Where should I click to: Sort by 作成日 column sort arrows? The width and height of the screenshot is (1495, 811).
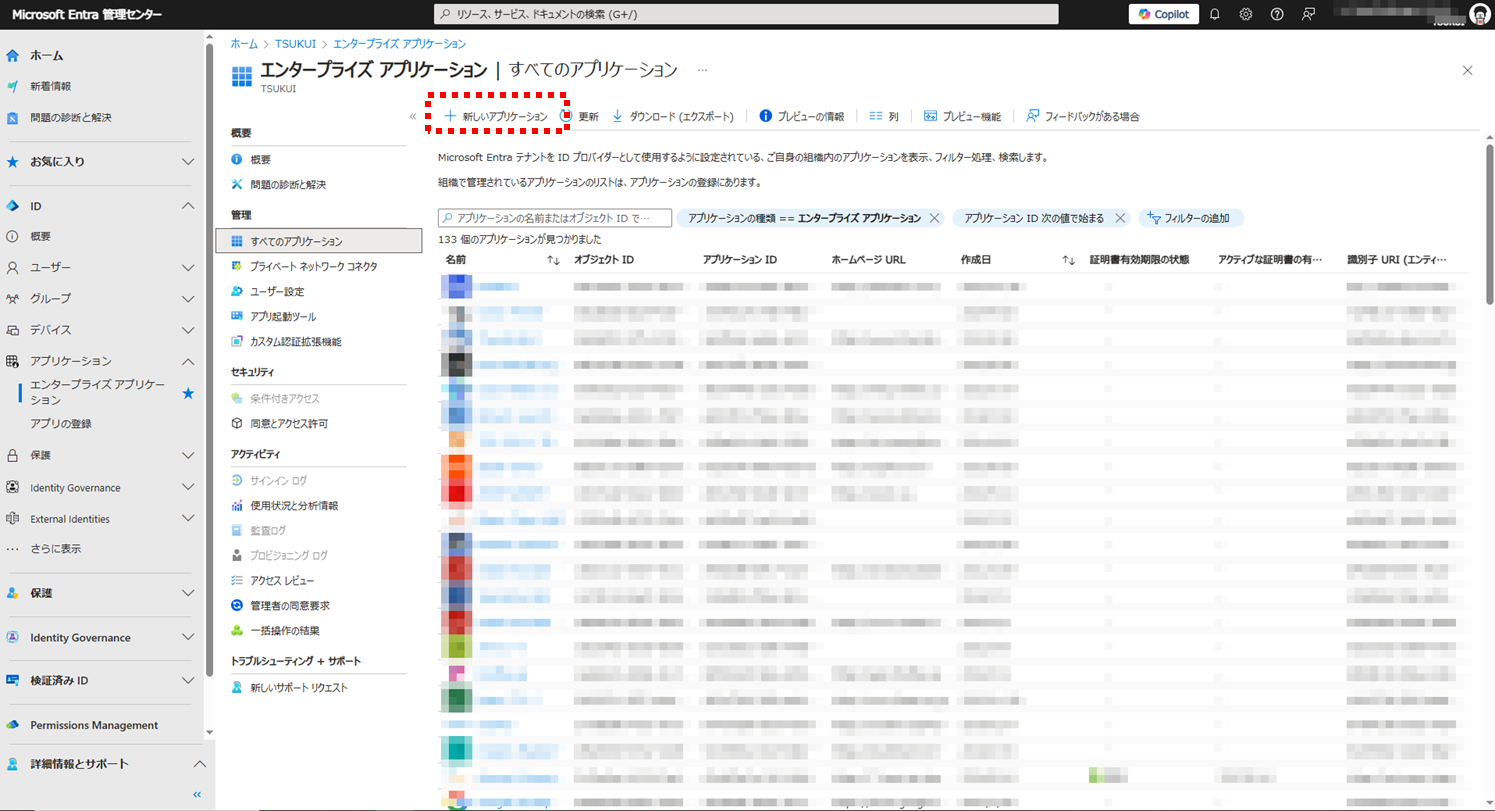click(x=1068, y=260)
